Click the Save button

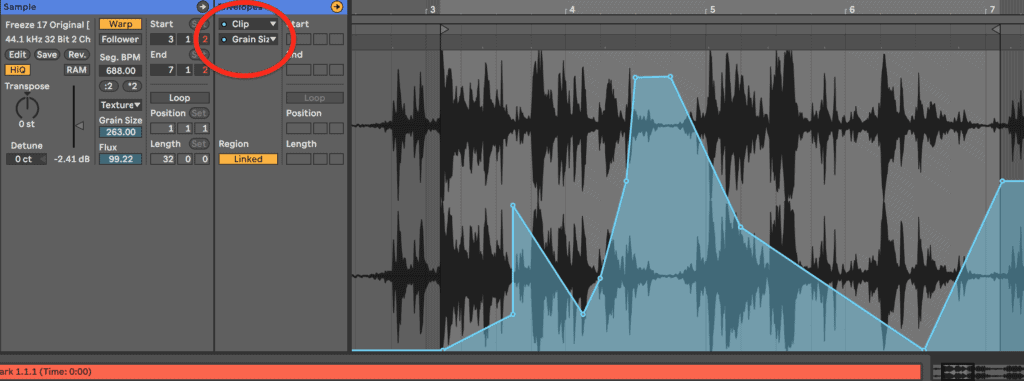[x=47, y=55]
